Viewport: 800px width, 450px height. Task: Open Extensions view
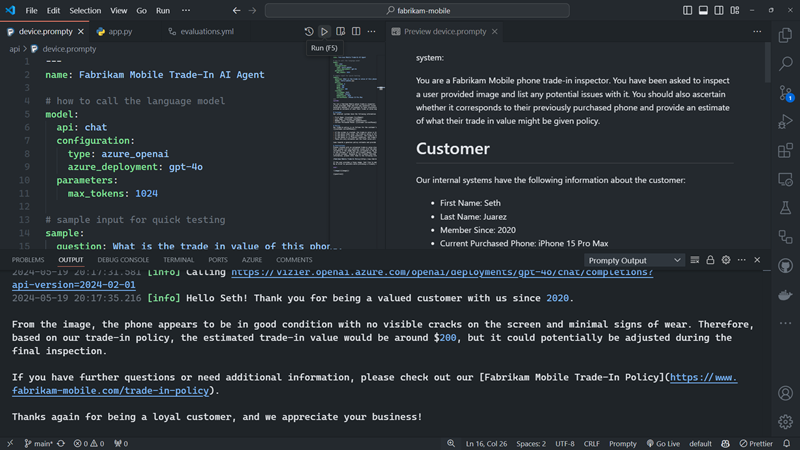coord(785,151)
